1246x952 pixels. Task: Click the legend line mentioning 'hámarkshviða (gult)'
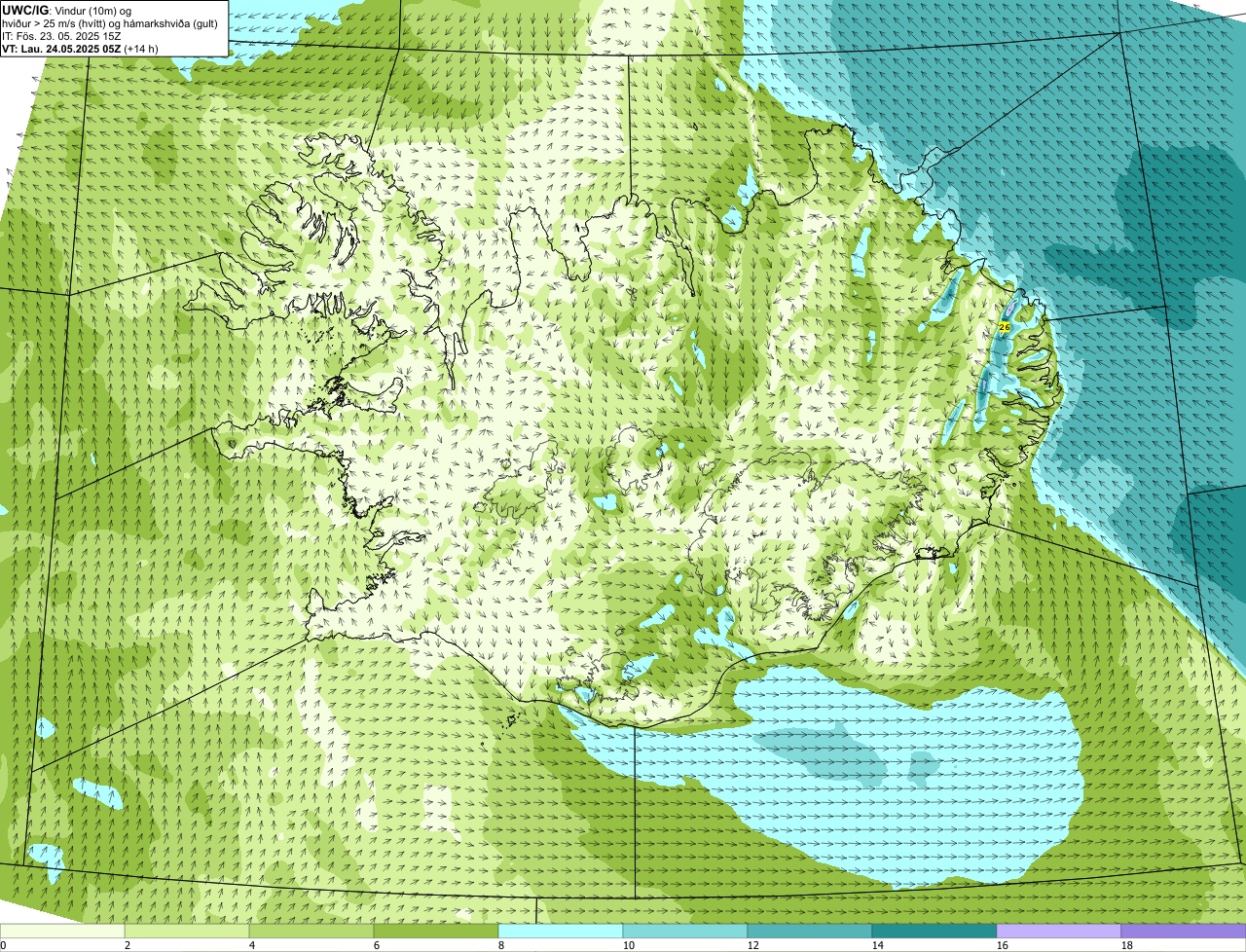click(110, 23)
